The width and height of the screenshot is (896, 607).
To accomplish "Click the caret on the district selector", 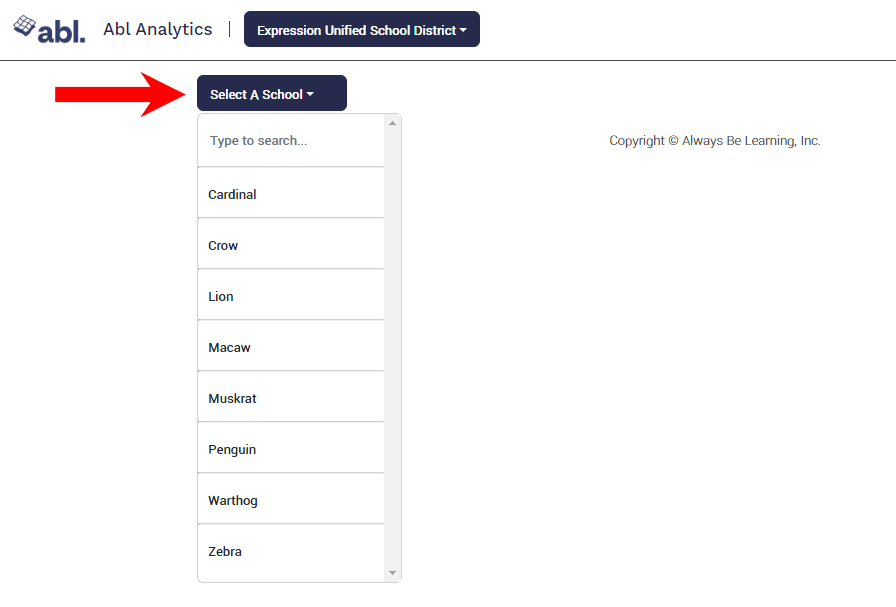I will pos(464,30).
